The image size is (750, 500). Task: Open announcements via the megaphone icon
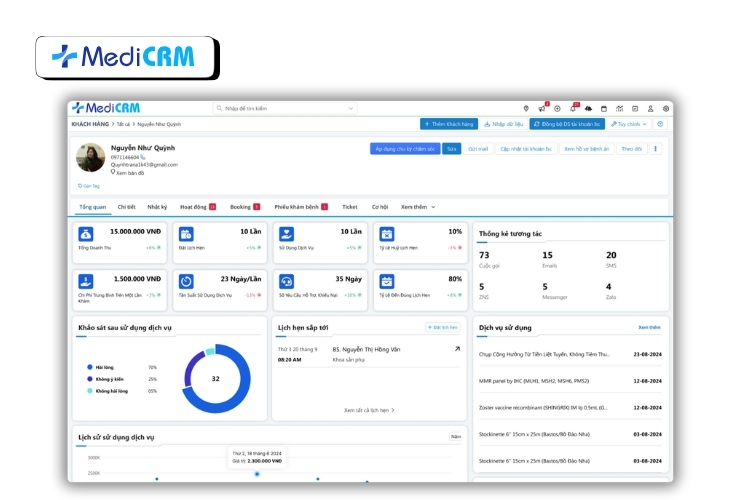[x=542, y=108]
